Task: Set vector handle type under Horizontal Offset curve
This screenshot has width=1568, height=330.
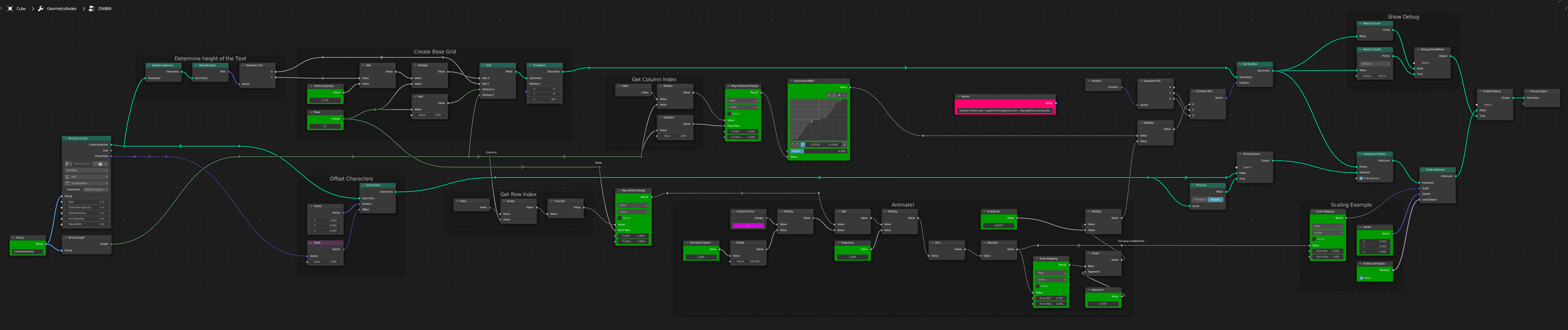Action: pyautogui.click(x=797, y=145)
